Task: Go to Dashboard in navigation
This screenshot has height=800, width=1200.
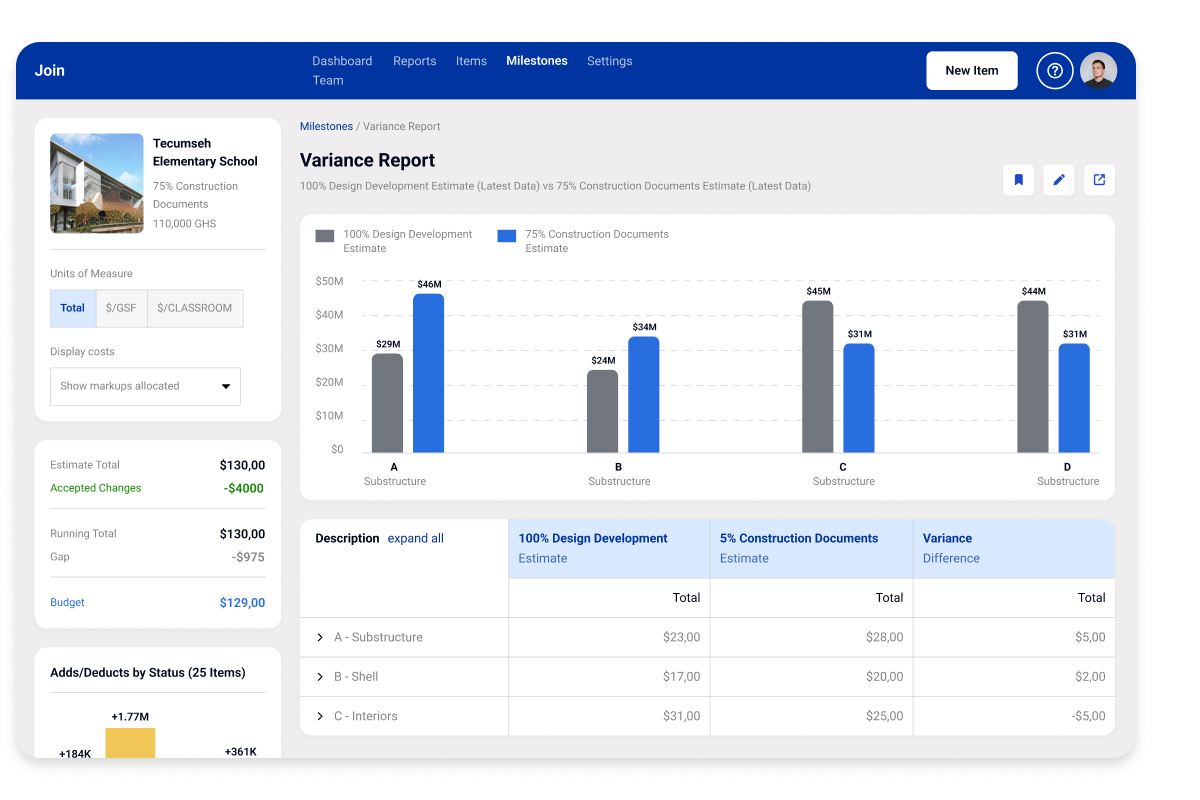Action: (x=342, y=61)
